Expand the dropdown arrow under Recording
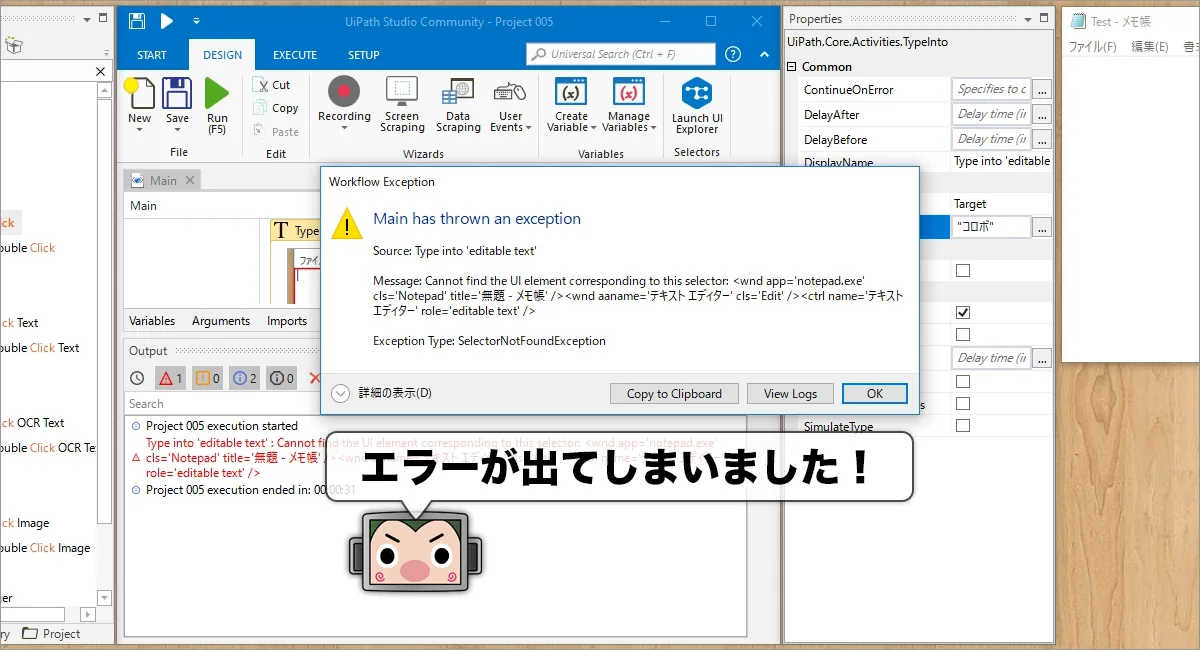This screenshot has height=650, width=1200. (344, 130)
